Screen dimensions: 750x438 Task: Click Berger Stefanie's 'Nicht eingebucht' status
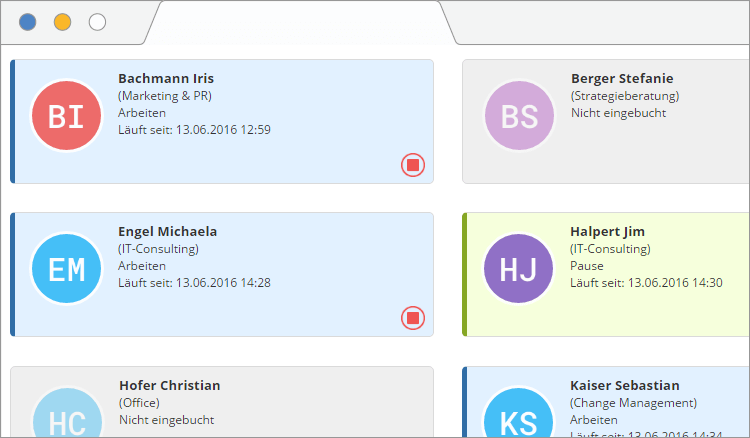618,113
